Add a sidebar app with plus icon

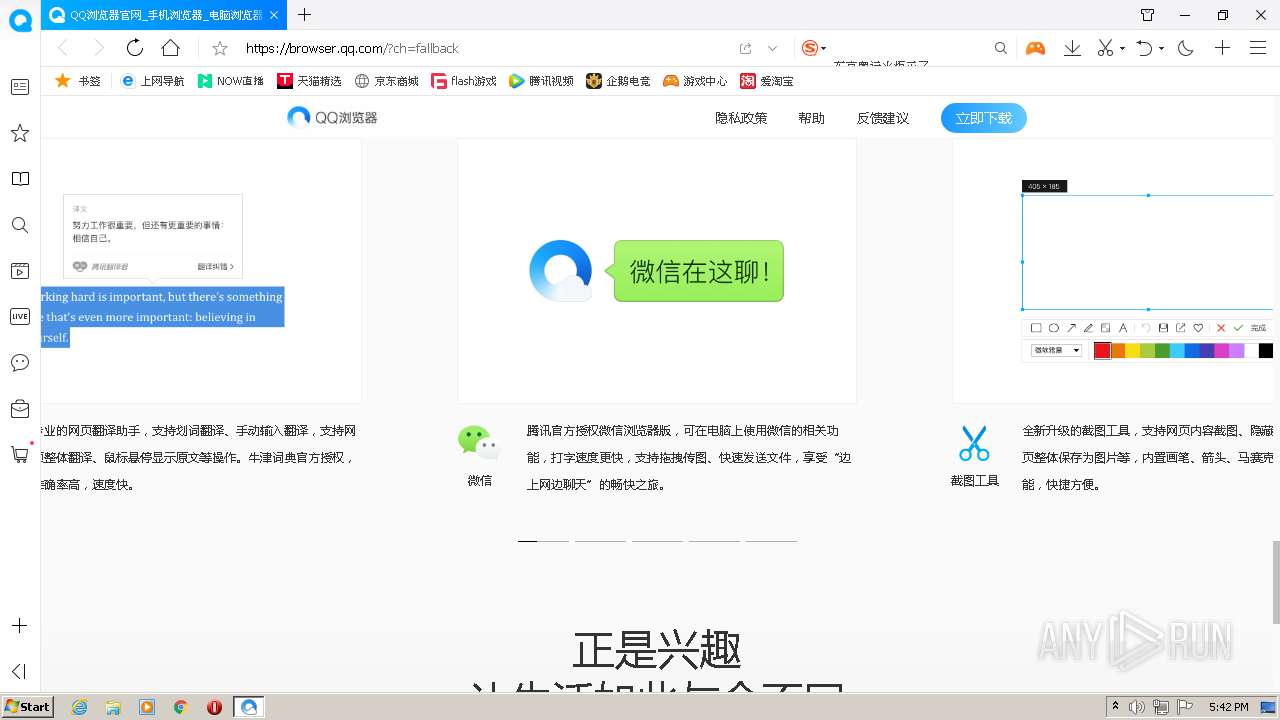coord(19,626)
